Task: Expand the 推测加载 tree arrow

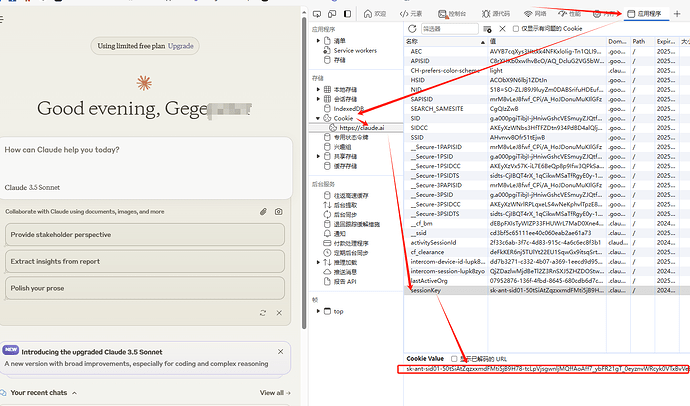Action: click(x=318, y=262)
